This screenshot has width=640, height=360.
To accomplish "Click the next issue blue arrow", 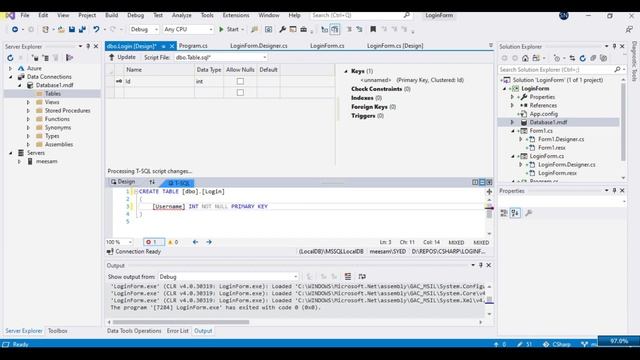I will (209, 242).
